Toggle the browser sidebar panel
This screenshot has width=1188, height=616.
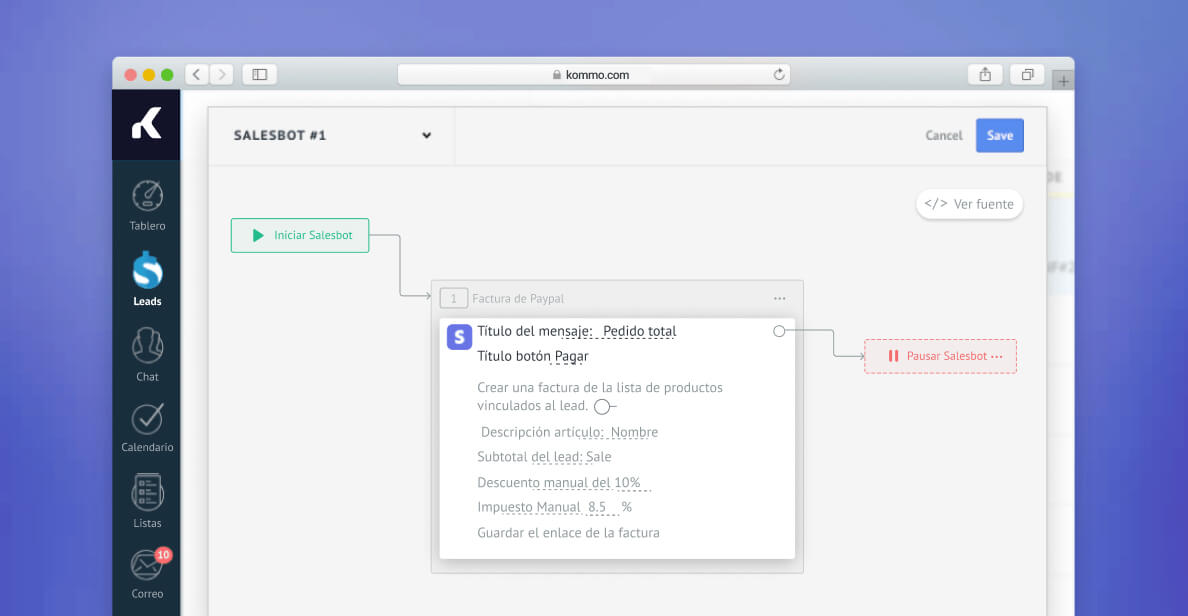260,74
